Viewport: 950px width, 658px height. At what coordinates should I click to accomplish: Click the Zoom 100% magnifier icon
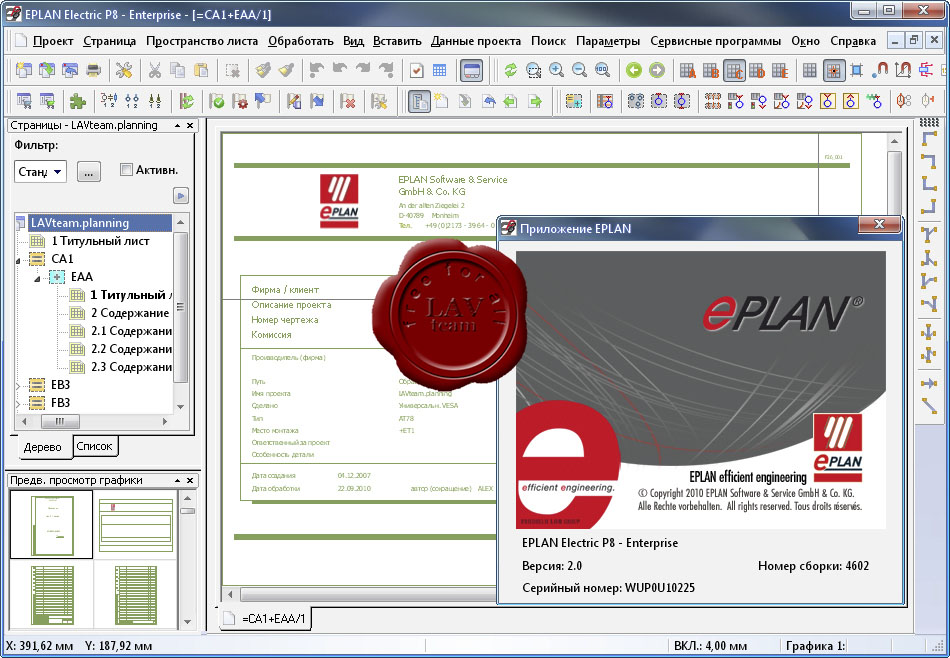602,70
